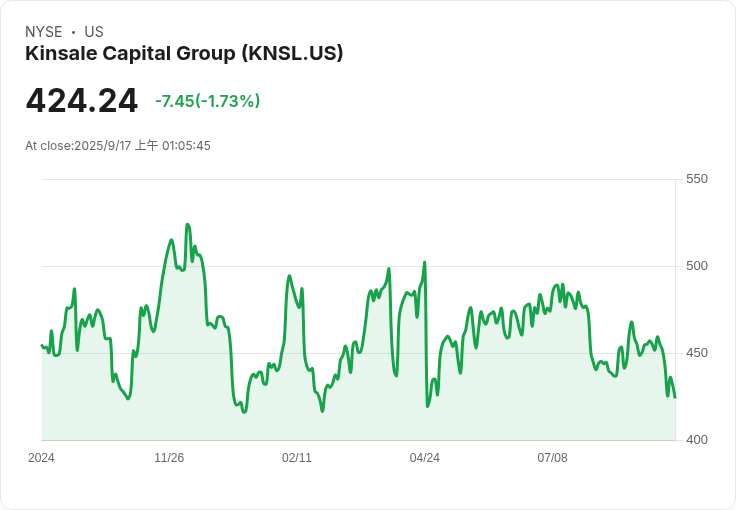Click the 400 y-axis label
736x510 pixels.
(697, 440)
